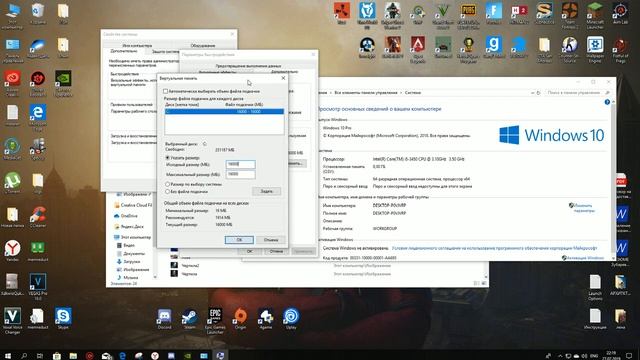The width and height of the screenshot is (640, 360).
Task: Open CCleaner desktop shortcut
Action: (x=38, y=217)
